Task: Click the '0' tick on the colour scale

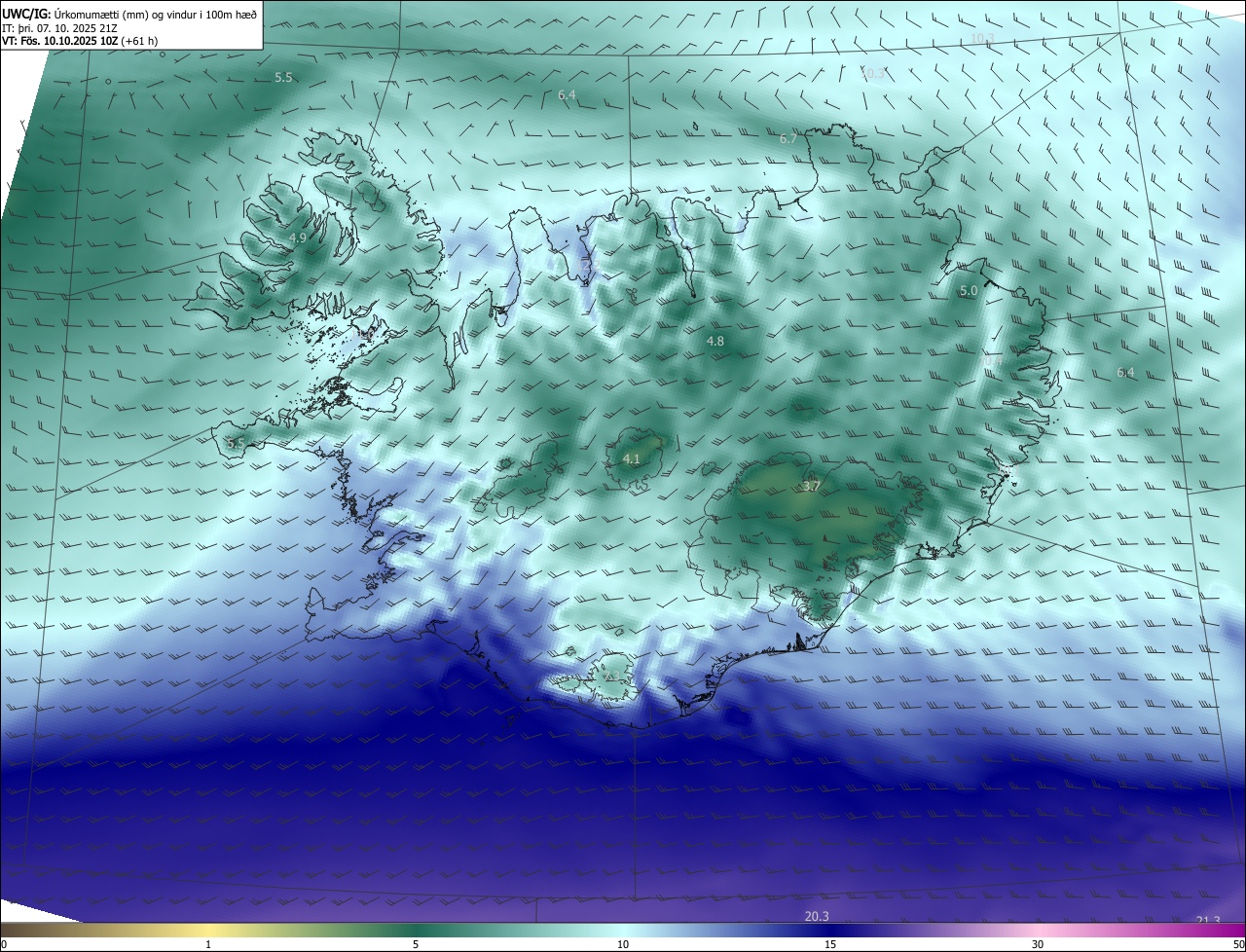Action: pyautogui.click(x=4, y=944)
